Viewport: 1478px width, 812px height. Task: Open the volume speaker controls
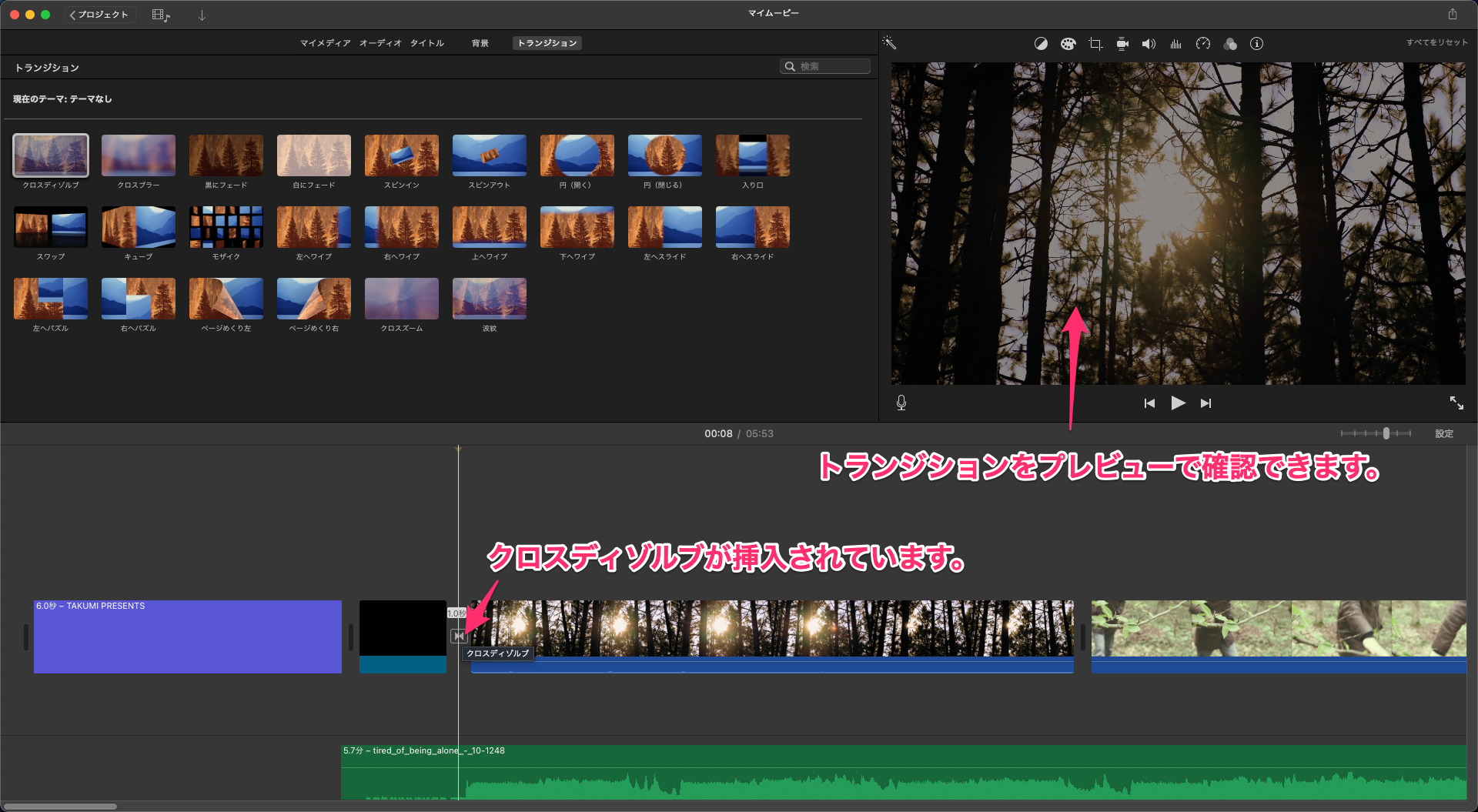pyautogui.click(x=1149, y=44)
